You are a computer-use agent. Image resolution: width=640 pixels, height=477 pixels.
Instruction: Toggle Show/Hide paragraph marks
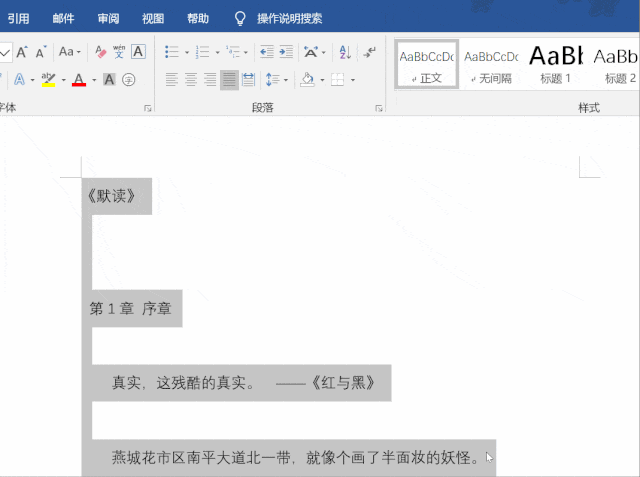pos(369,52)
